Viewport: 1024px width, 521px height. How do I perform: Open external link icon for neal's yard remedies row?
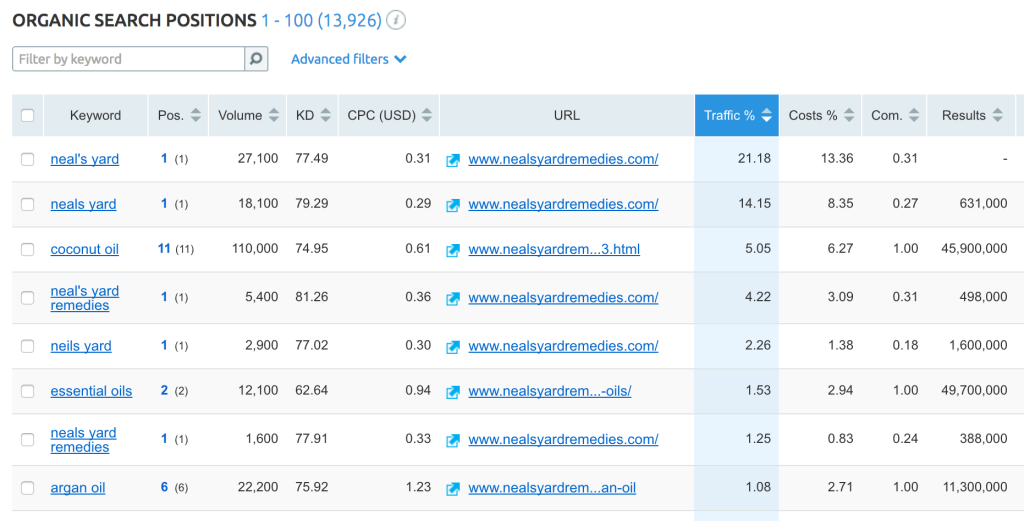click(453, 298)
